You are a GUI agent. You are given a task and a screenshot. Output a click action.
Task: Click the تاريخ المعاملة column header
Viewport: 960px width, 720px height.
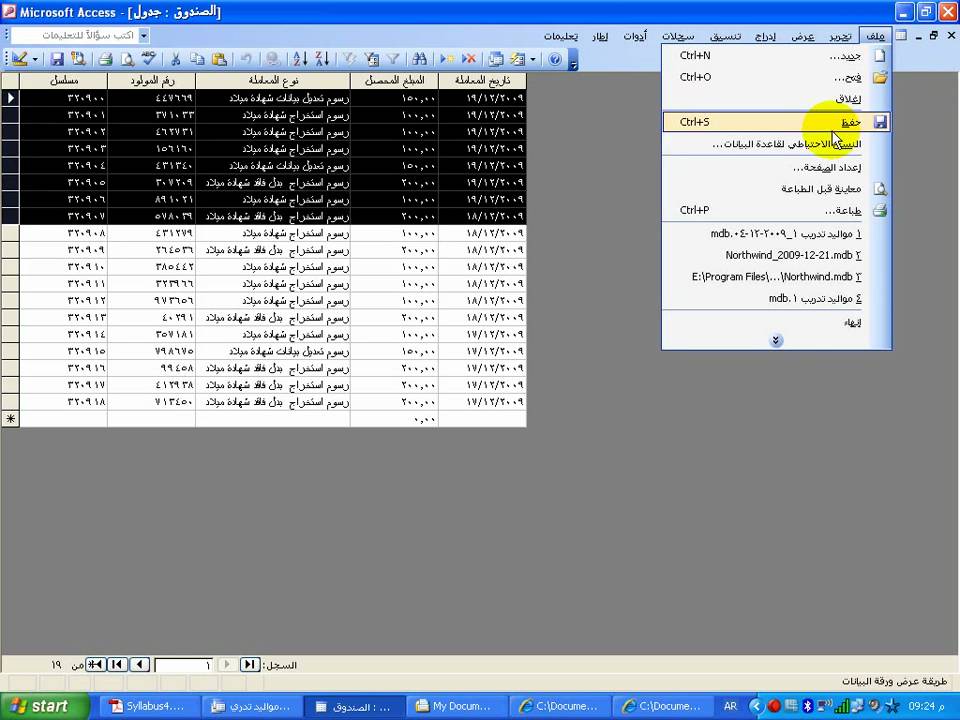coord(482,80)
